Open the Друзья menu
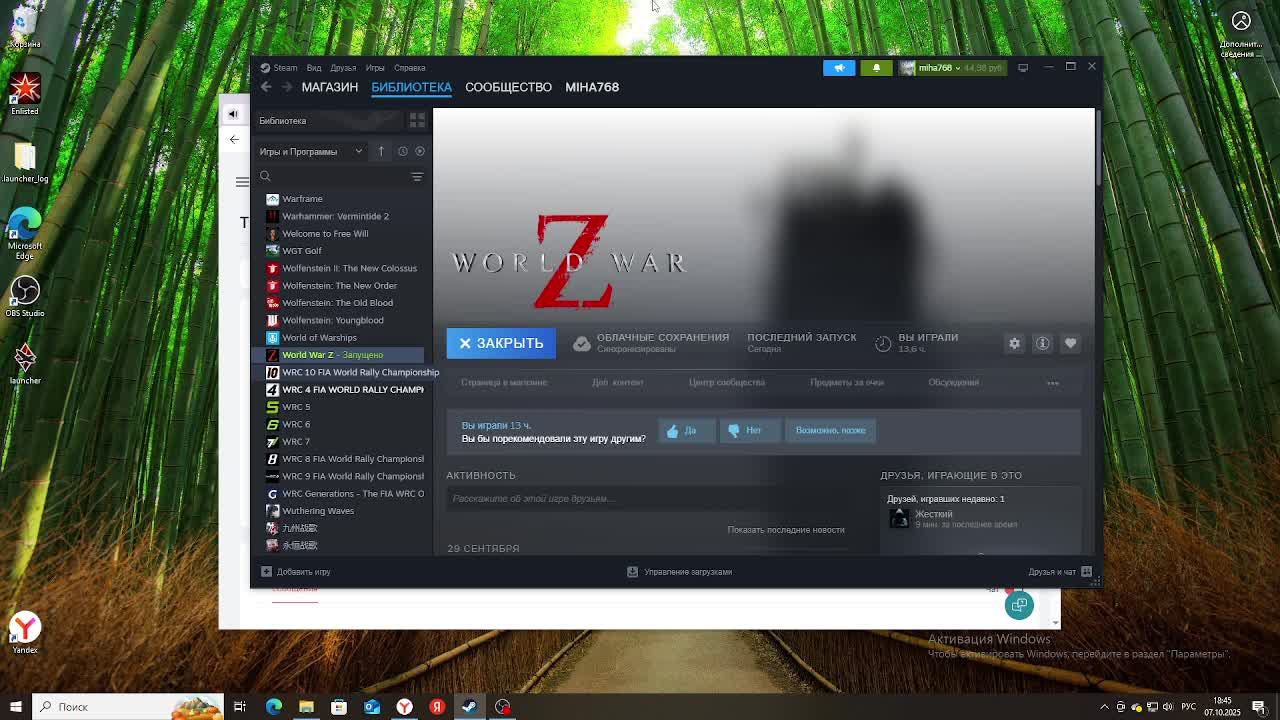1280x720 pixels. click(343, 68)
